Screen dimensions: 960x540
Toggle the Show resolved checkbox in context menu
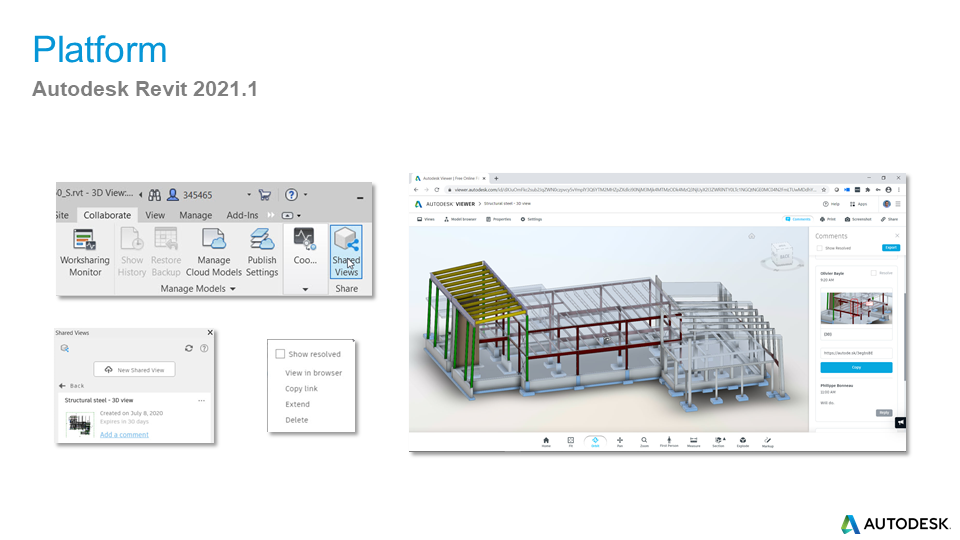pyautogui.click(x=280, y=354)
